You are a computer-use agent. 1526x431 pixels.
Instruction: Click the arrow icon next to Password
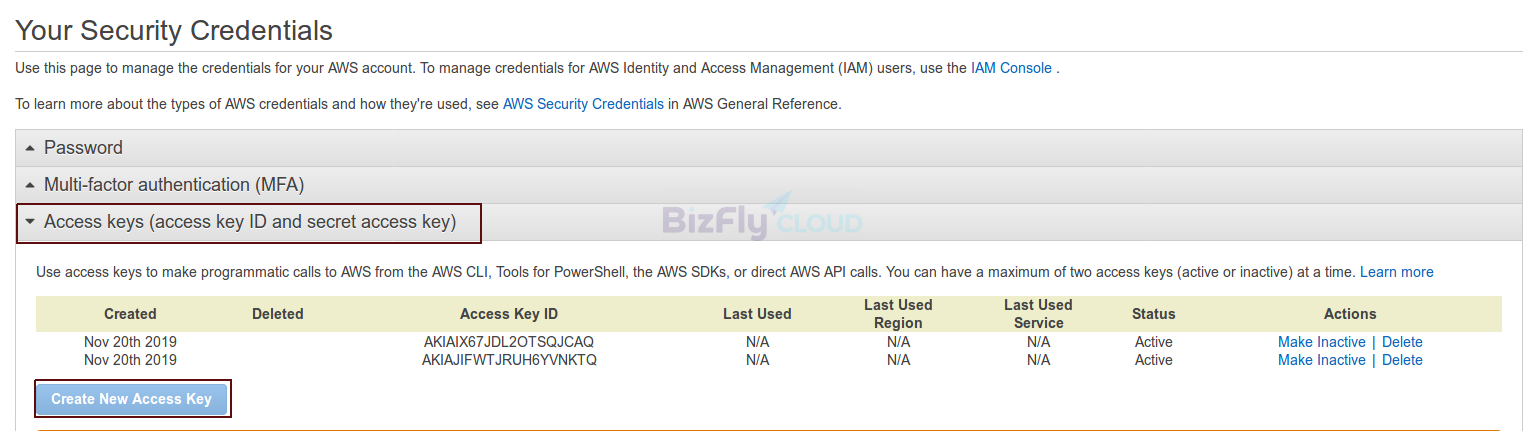(30, 148)
